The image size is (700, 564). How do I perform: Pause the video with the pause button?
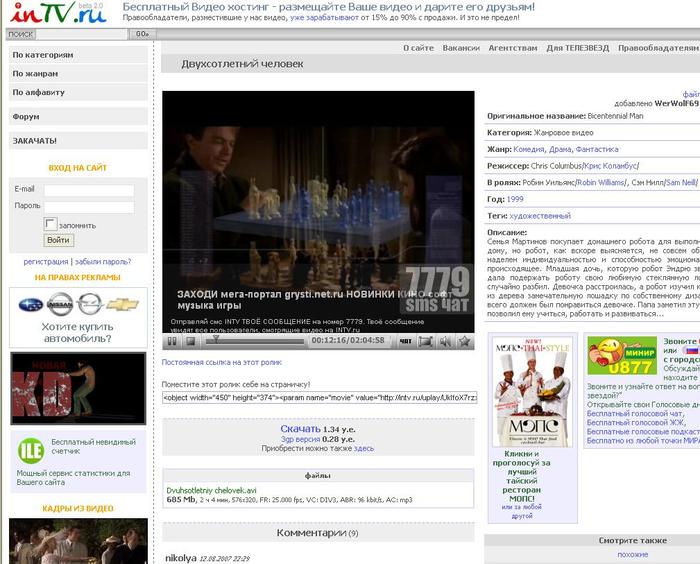pyautogui.click(x=172, y=342)
